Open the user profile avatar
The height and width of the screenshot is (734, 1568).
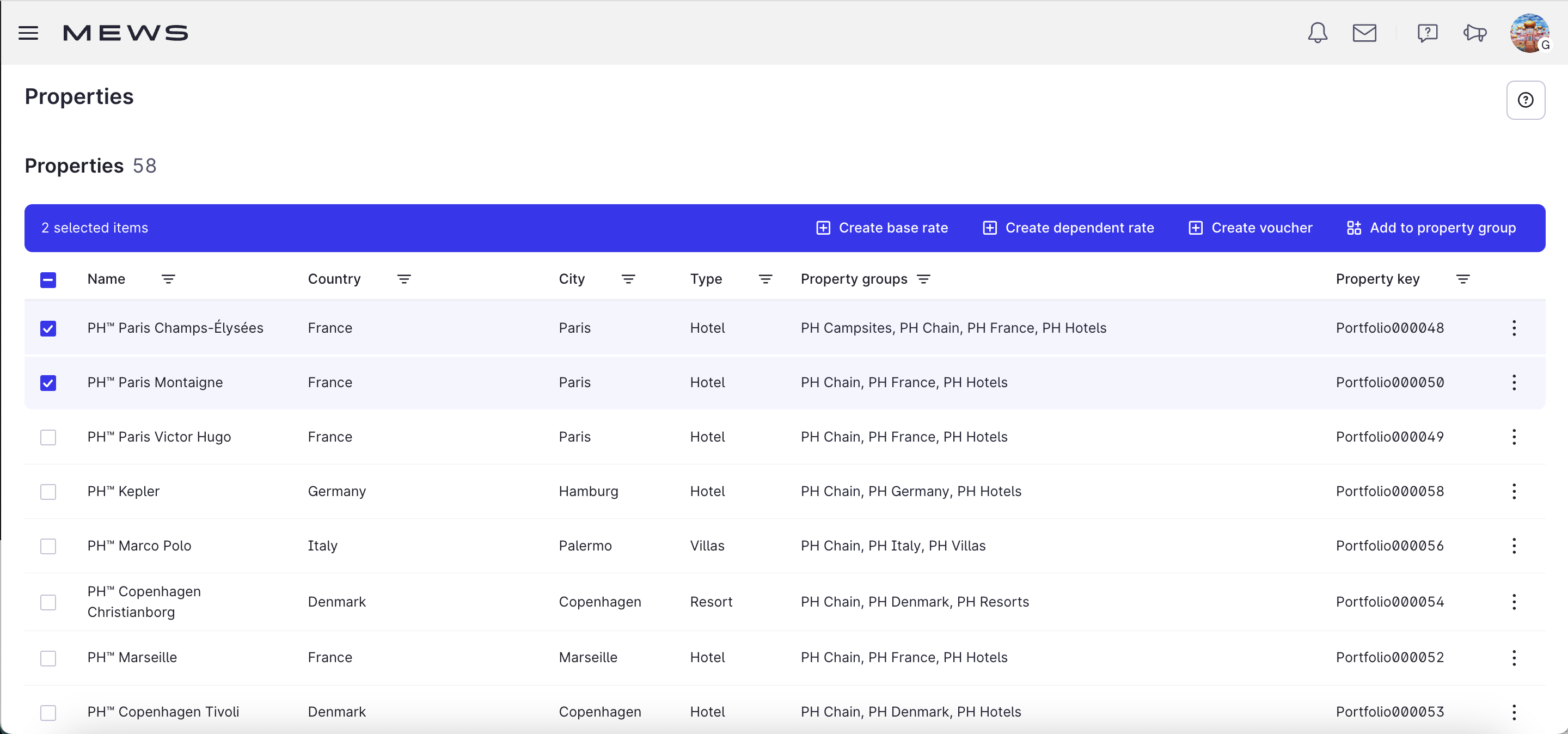[1530, 33]
